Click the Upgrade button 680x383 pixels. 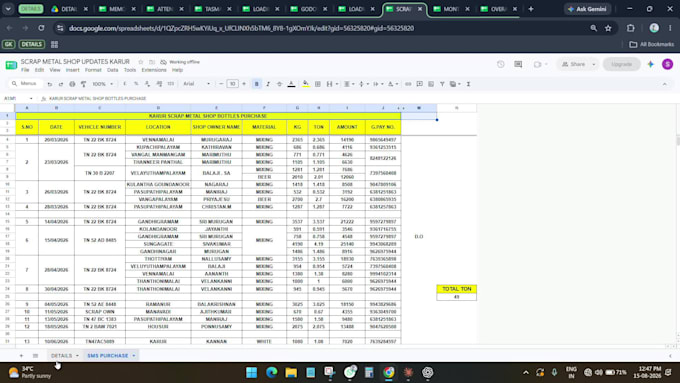click(621, 64)
